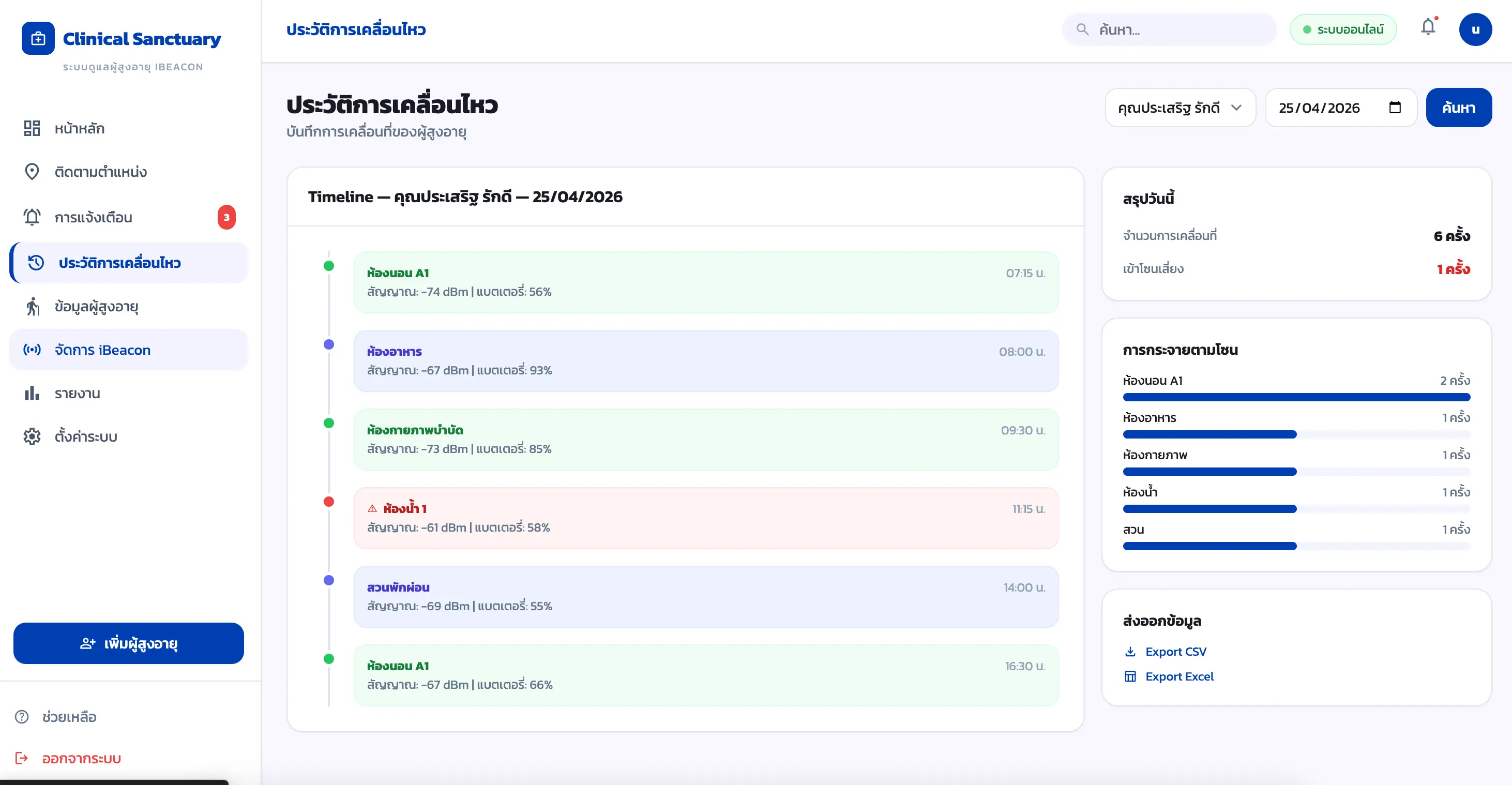The image size is (1512, 785).
Task: Click the Clinical Sanctuary logo icon
Action: point(38,39)
